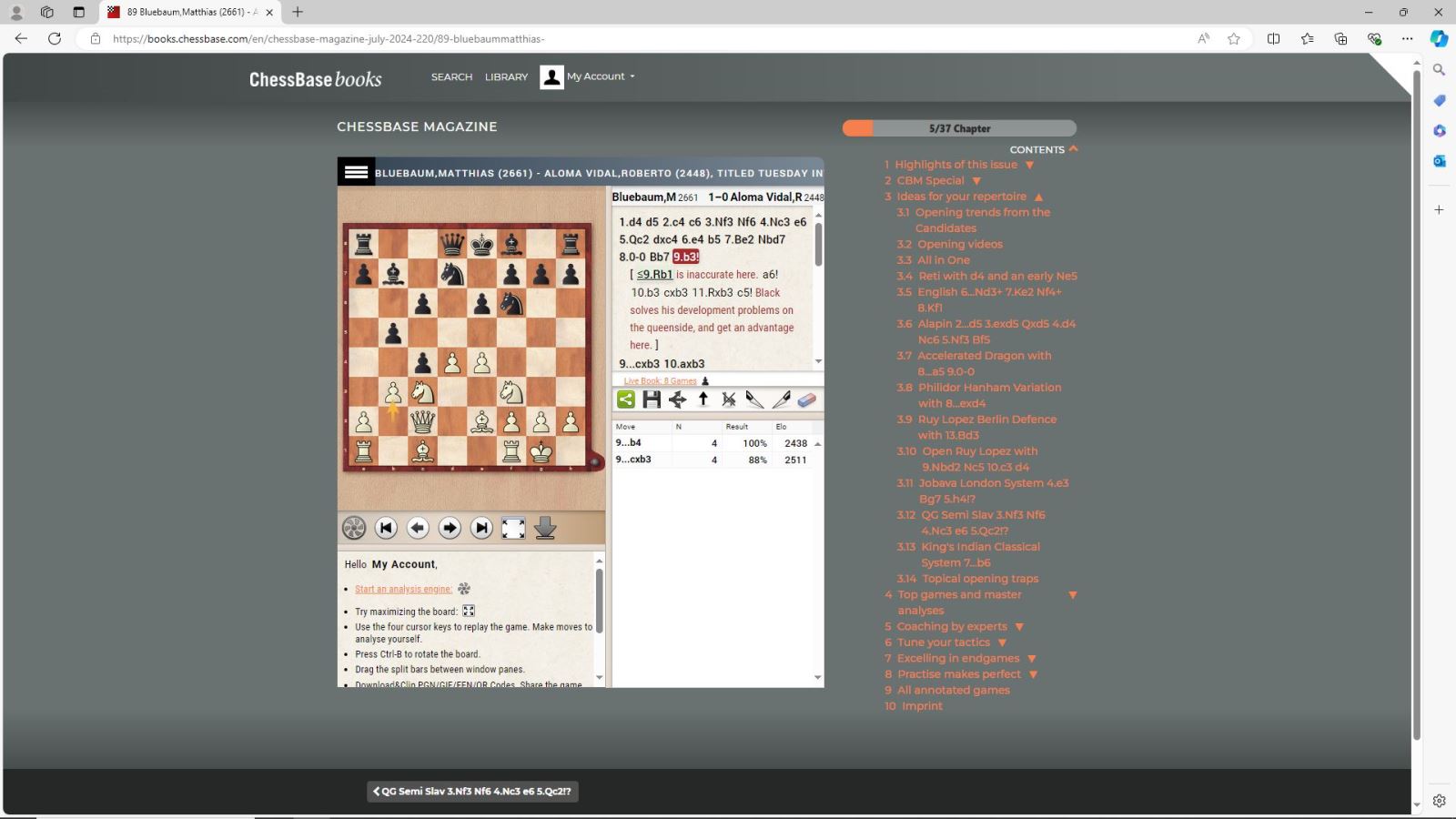Click the notation pane vertical scrollbar
The width and height of the screenshot is (1456, 819).
818,245
